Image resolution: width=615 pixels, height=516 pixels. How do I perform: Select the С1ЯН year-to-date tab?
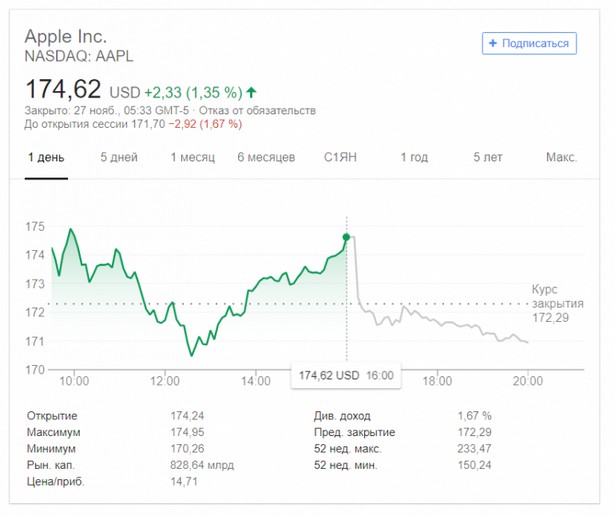pos(341,158)
